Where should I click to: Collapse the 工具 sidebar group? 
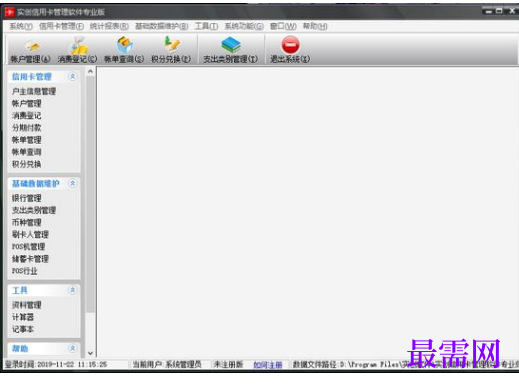point(72,290)
